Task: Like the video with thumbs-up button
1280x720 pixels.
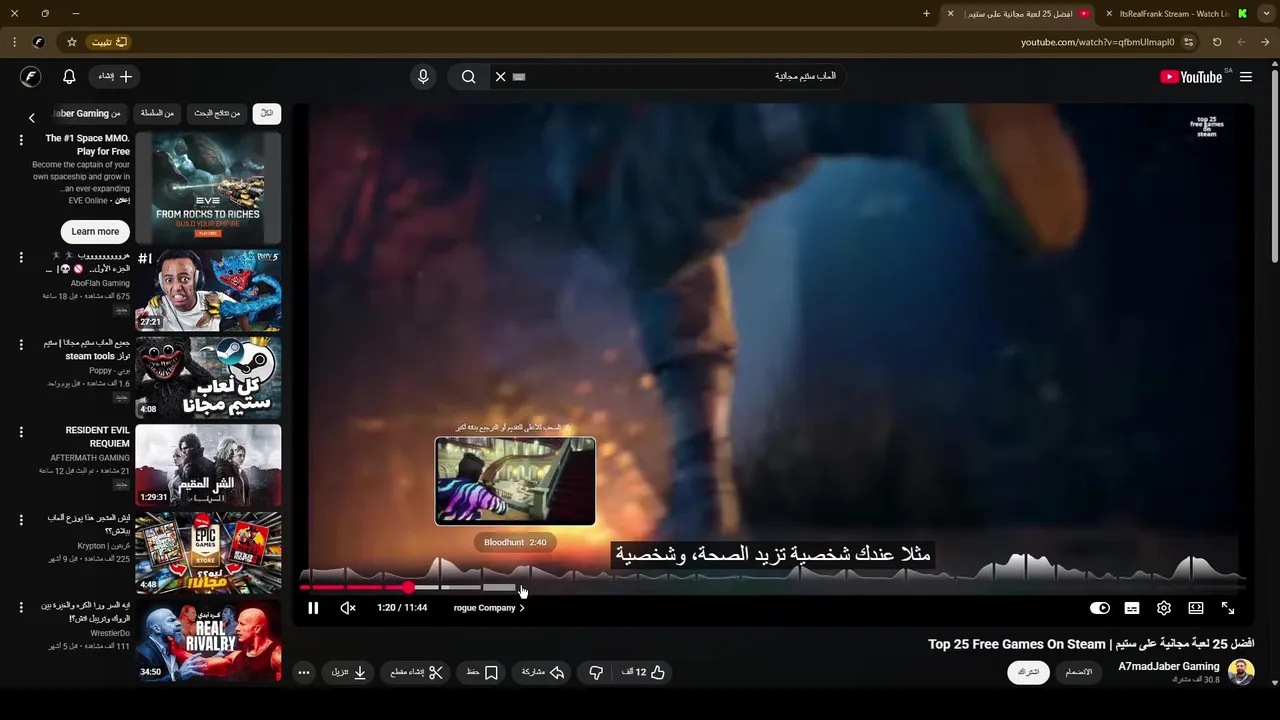Action: point(644,673)
